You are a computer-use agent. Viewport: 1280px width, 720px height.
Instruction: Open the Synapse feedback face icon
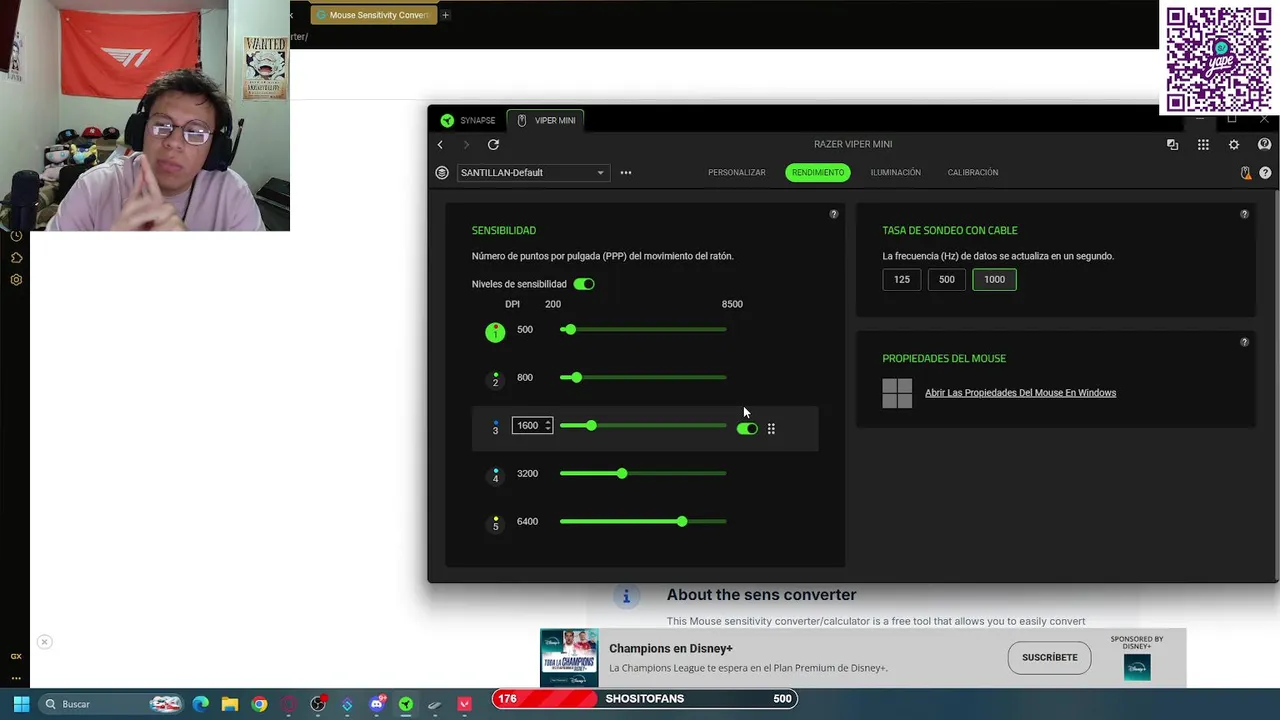[1264, 145]
